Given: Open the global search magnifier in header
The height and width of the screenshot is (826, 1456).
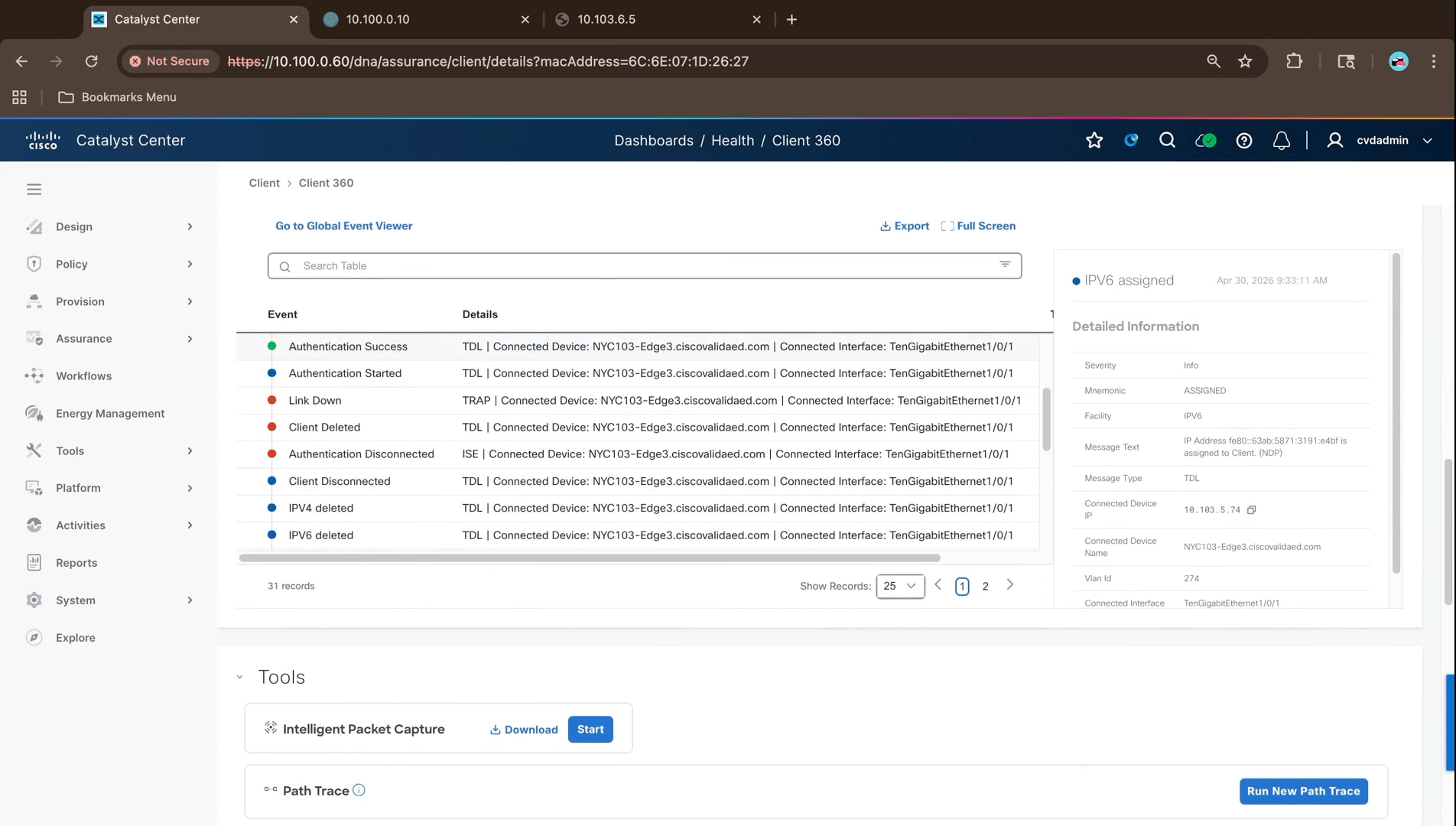Looking at the screenshot, I should [x=1167, y=140].
